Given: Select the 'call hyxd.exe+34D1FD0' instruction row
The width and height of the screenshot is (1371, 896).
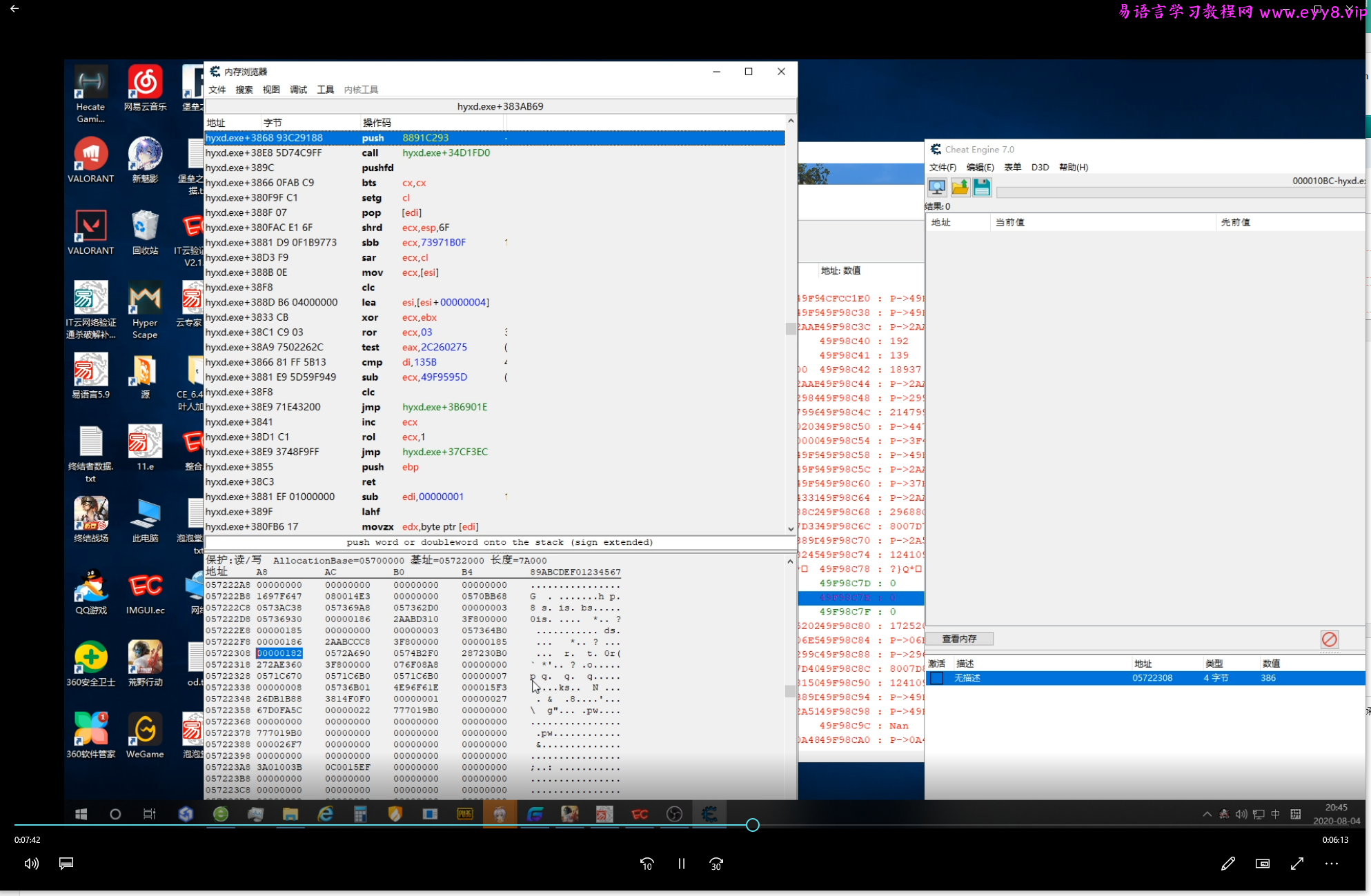Looking at the screenshot, I should [494, 153].
